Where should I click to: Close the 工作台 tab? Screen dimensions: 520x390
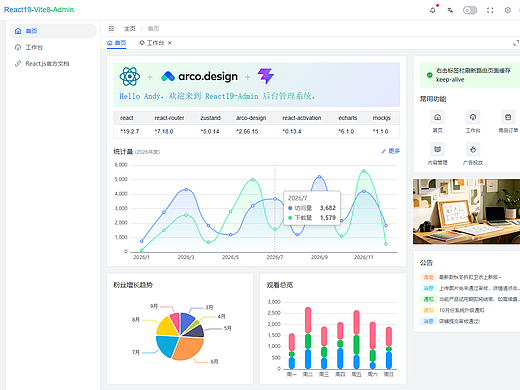[170, 43]
